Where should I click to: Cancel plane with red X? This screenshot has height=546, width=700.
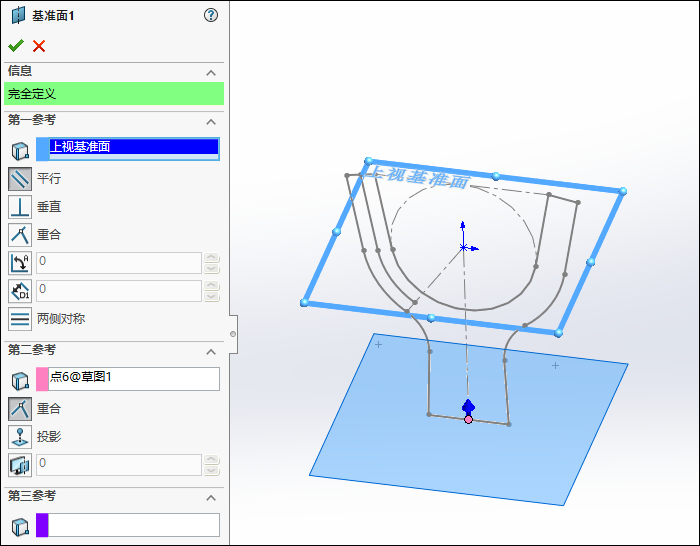[39, 46]
